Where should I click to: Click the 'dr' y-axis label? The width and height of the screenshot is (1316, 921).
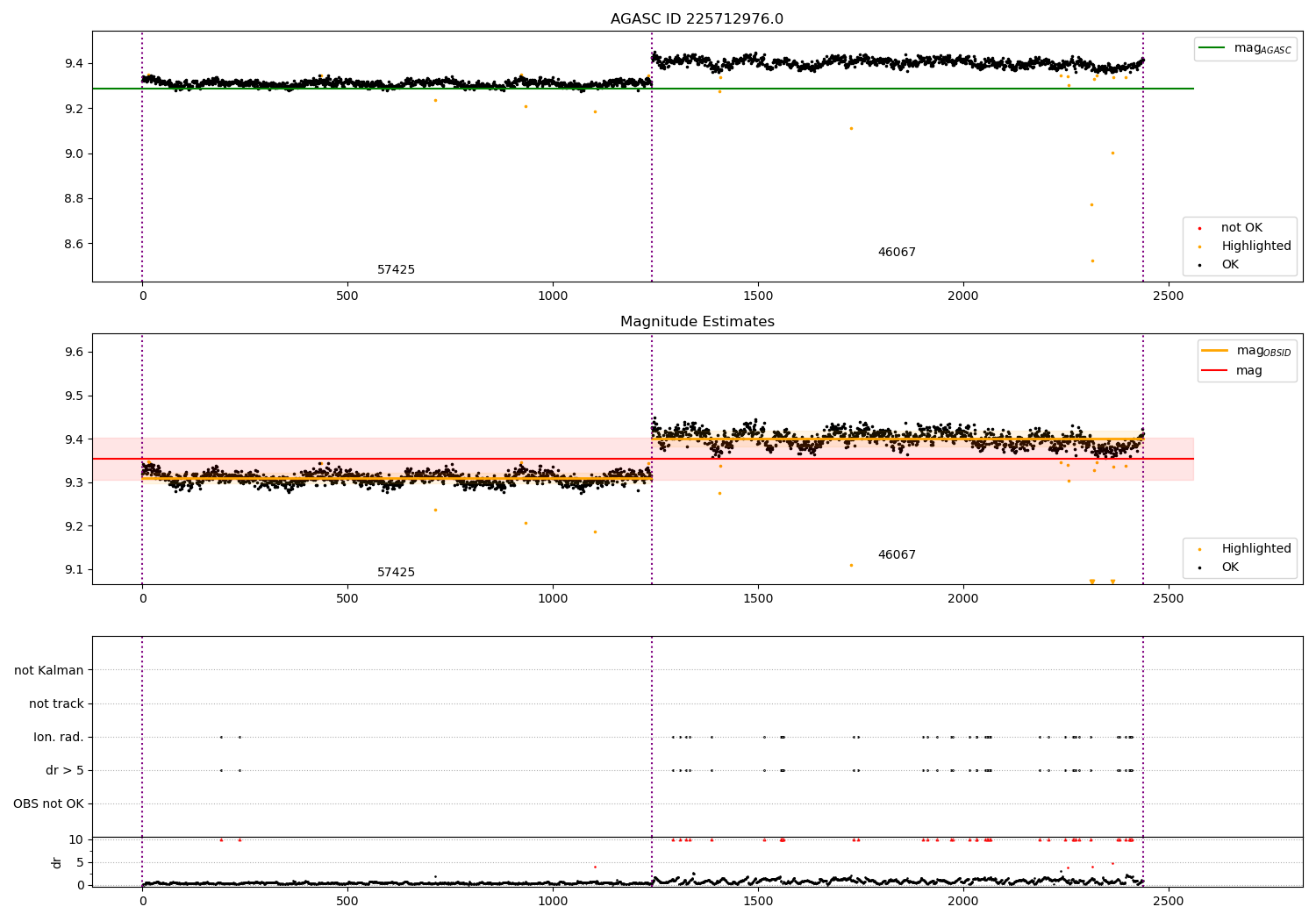pos(57,862)
